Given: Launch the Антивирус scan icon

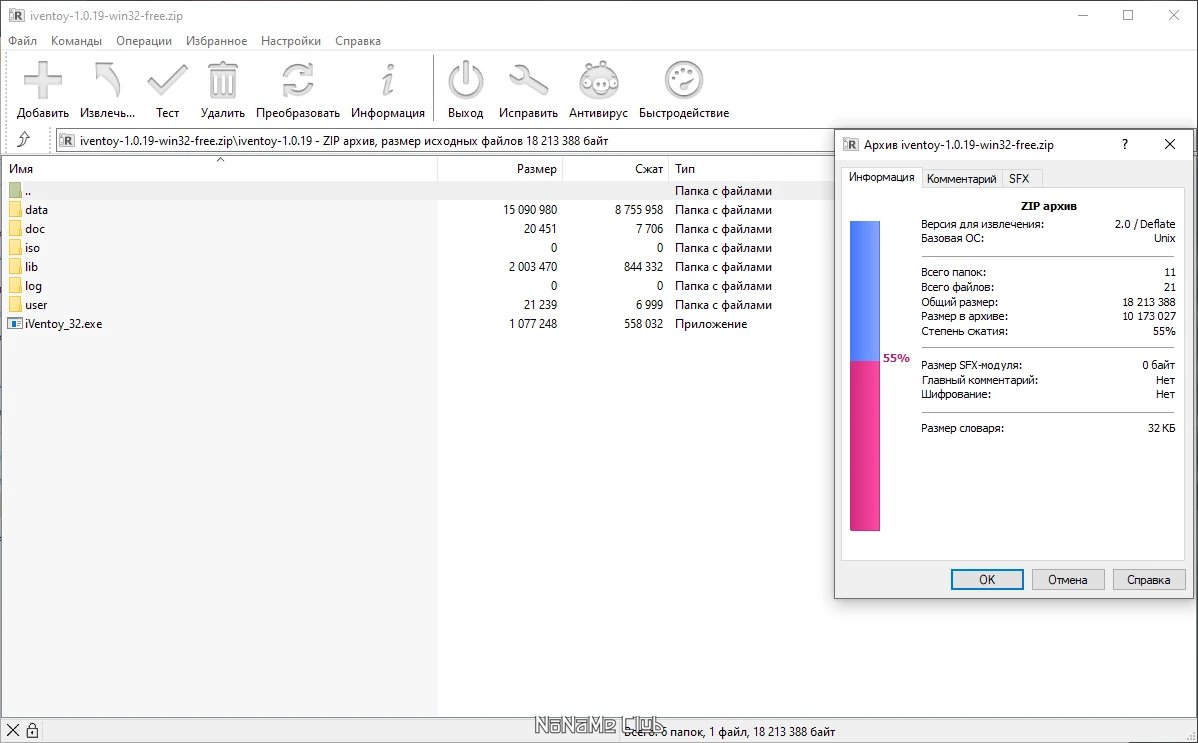Looking at the screenshot, I should [598, 80].
